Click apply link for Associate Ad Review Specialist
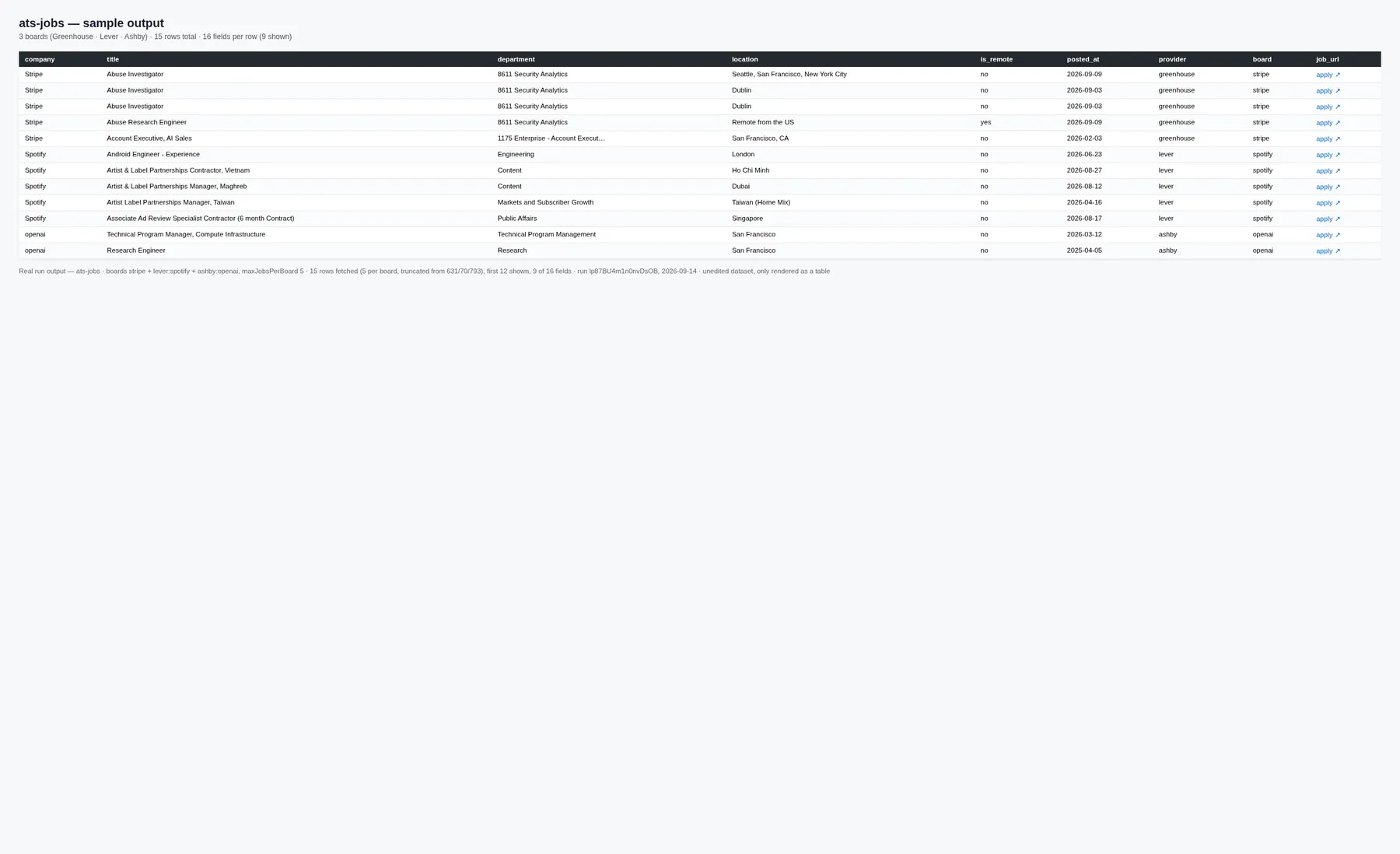 (x=1328, y=219)
